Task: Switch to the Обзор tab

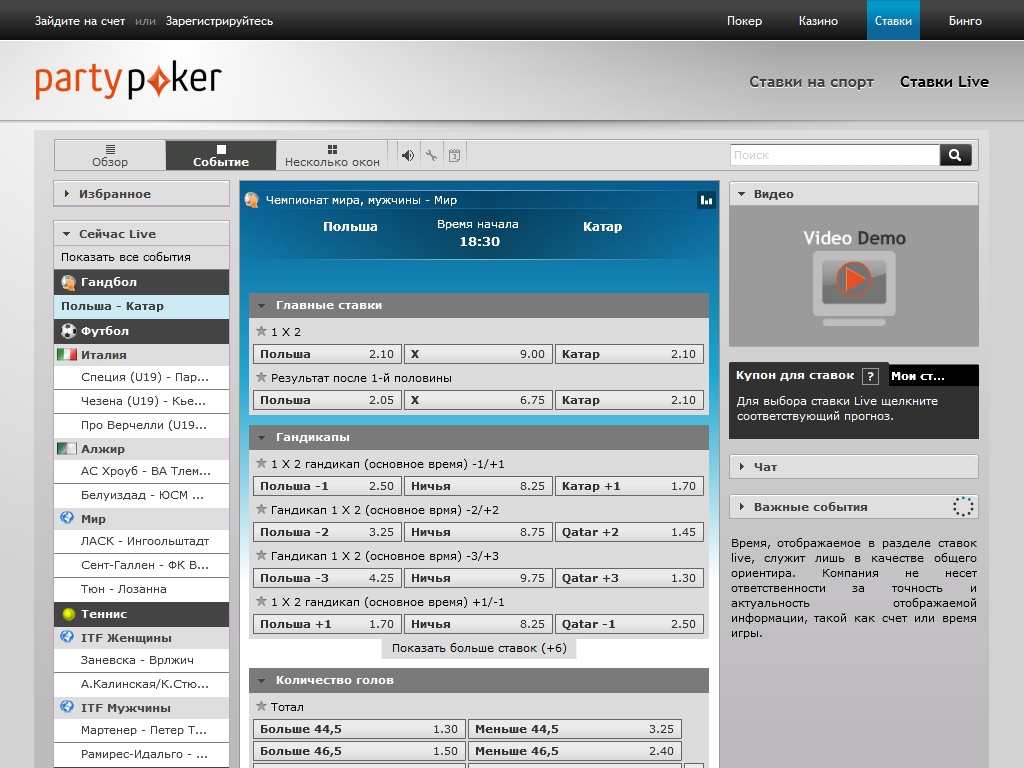Action: tap(110, 155)
